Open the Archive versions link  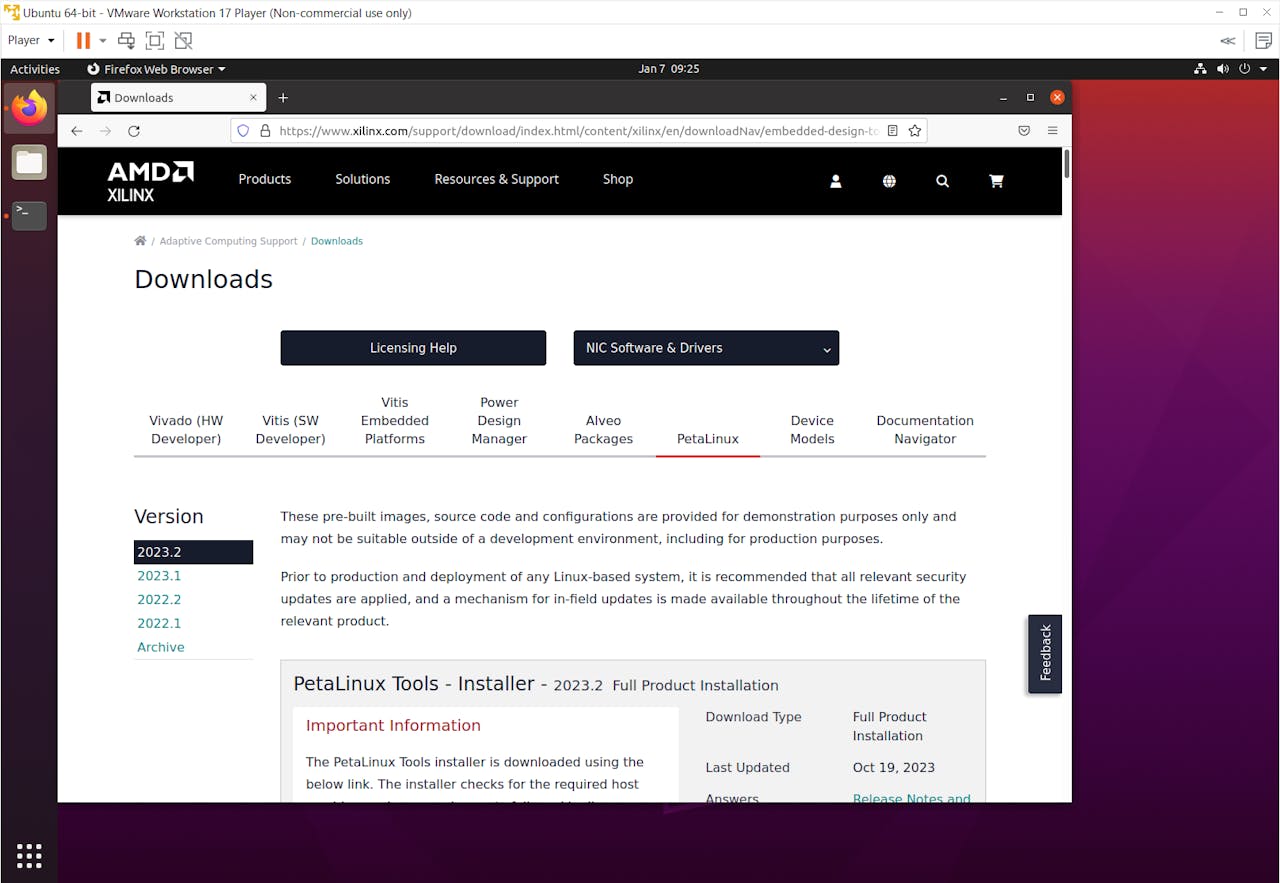(161, 647)
